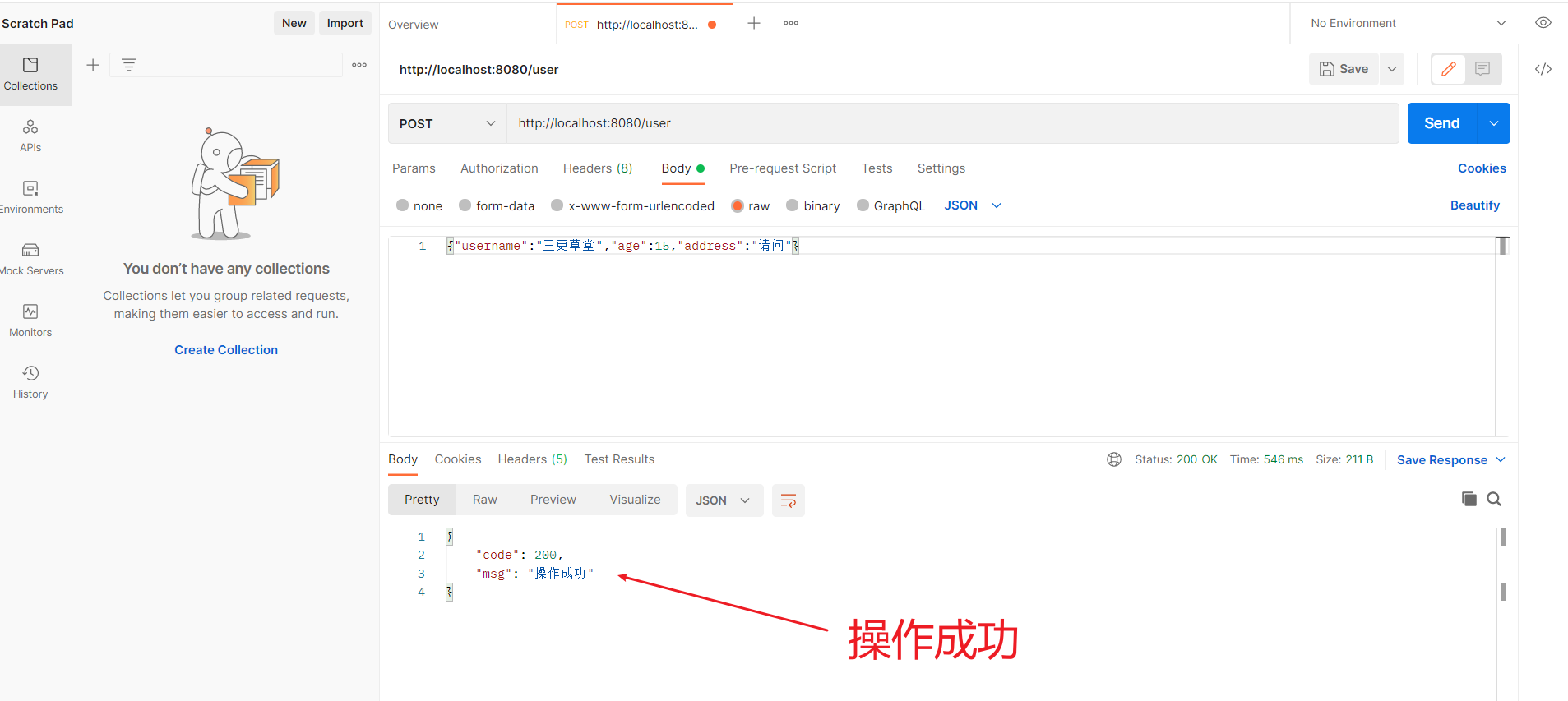Click the Save request button
The width and height of the screenshot is (1568, 701).
coord(1344,69)
